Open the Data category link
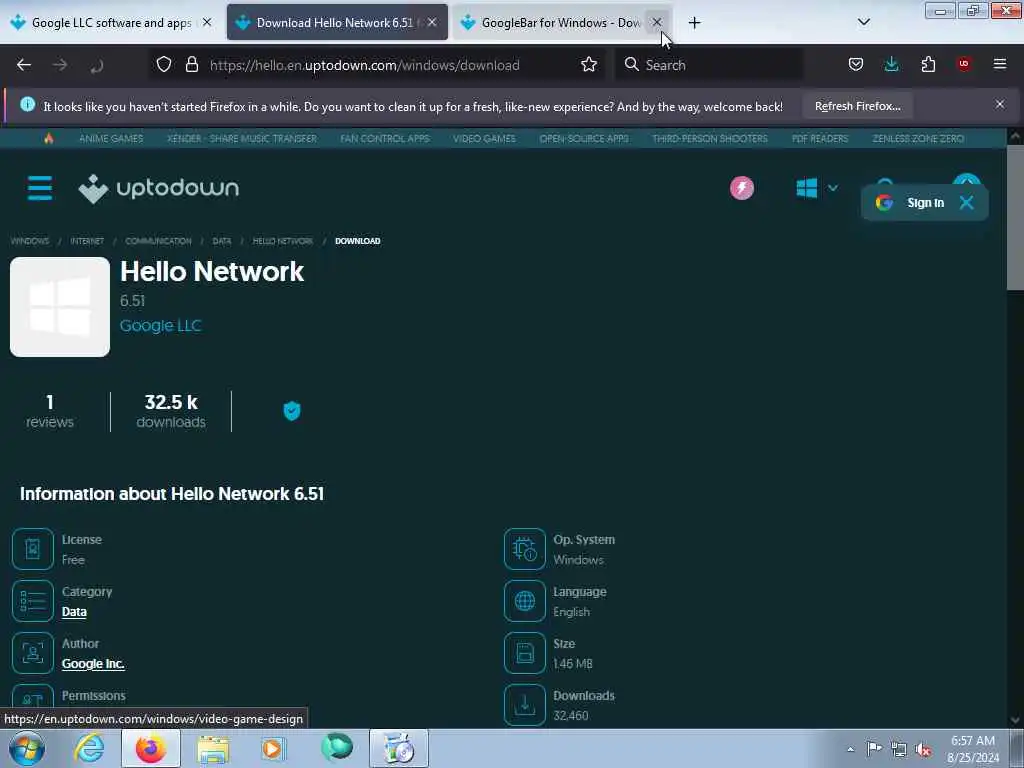The width and height of the screenshot is (1024, 768). tap(74, 612)
